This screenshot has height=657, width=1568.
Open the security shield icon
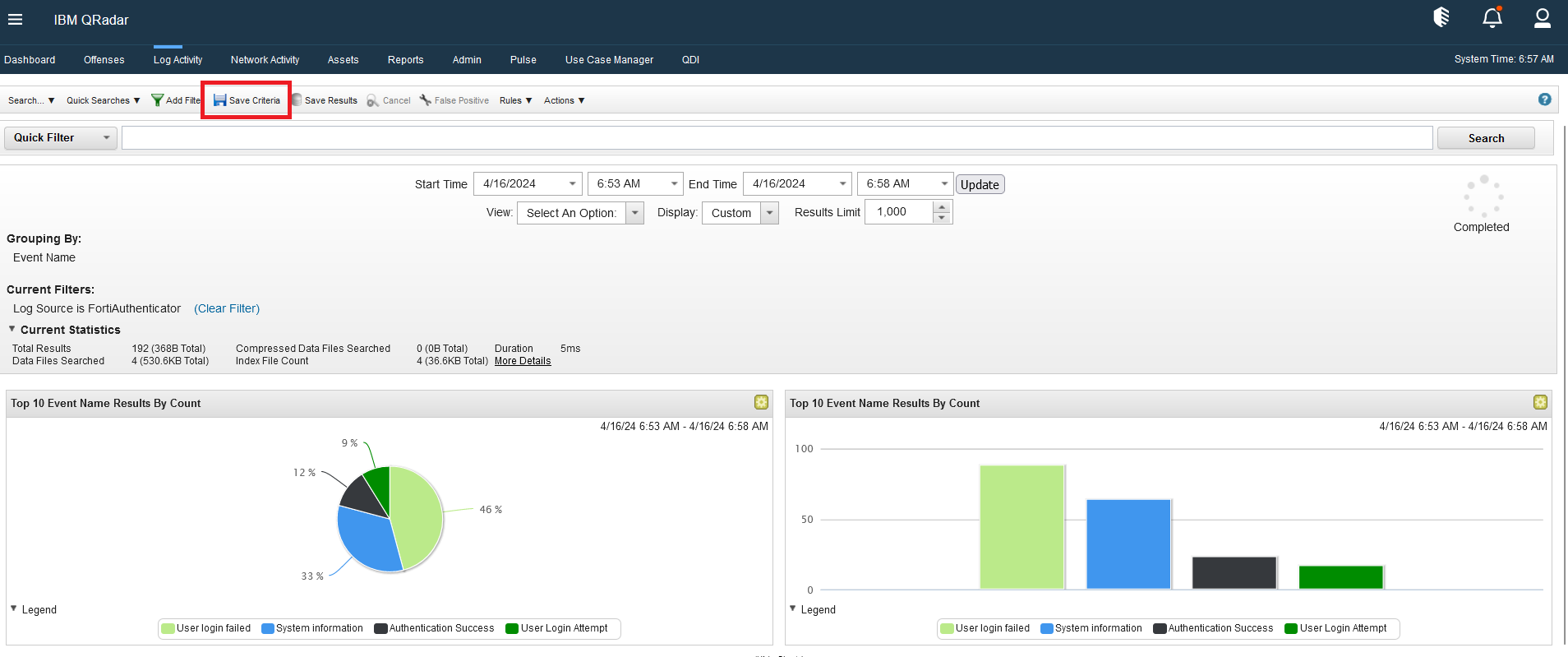(x=1441, y=17)
